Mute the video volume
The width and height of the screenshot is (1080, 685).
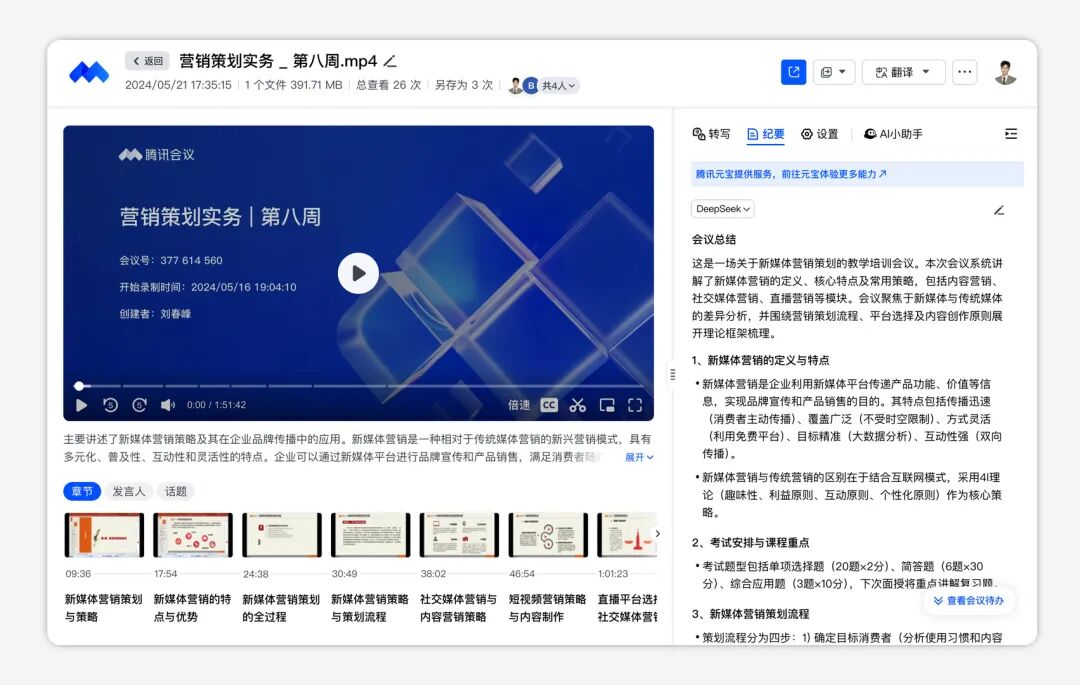[x=168, y=405]
